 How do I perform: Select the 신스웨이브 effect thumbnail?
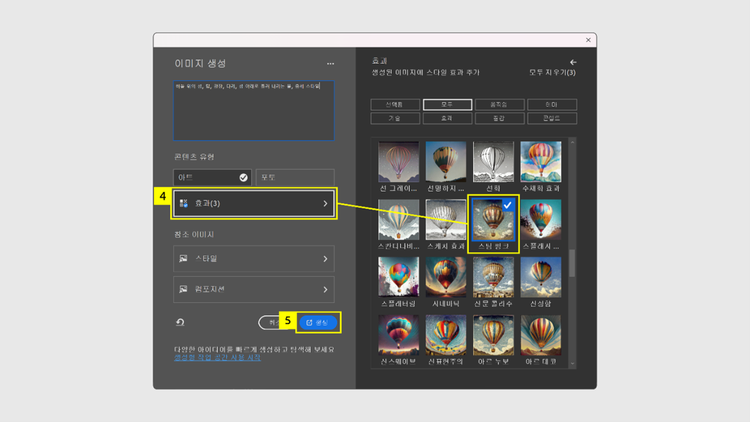point(398,335)
